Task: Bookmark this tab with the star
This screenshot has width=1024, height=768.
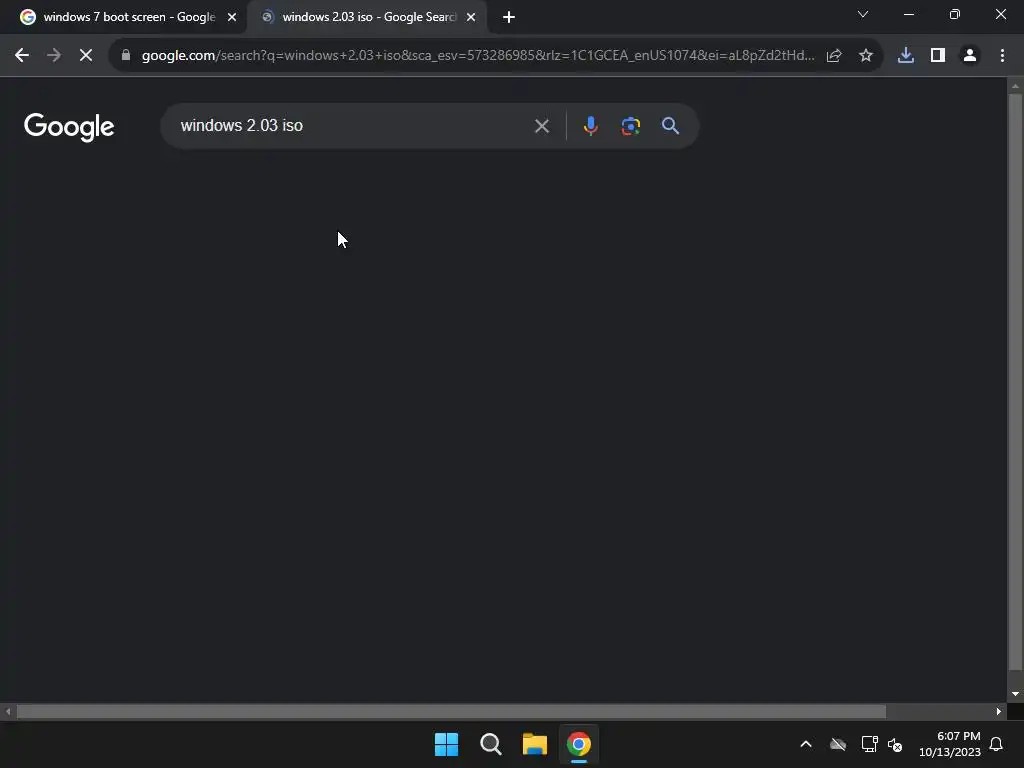Action: pyautogui.click(x=866, y=56)
